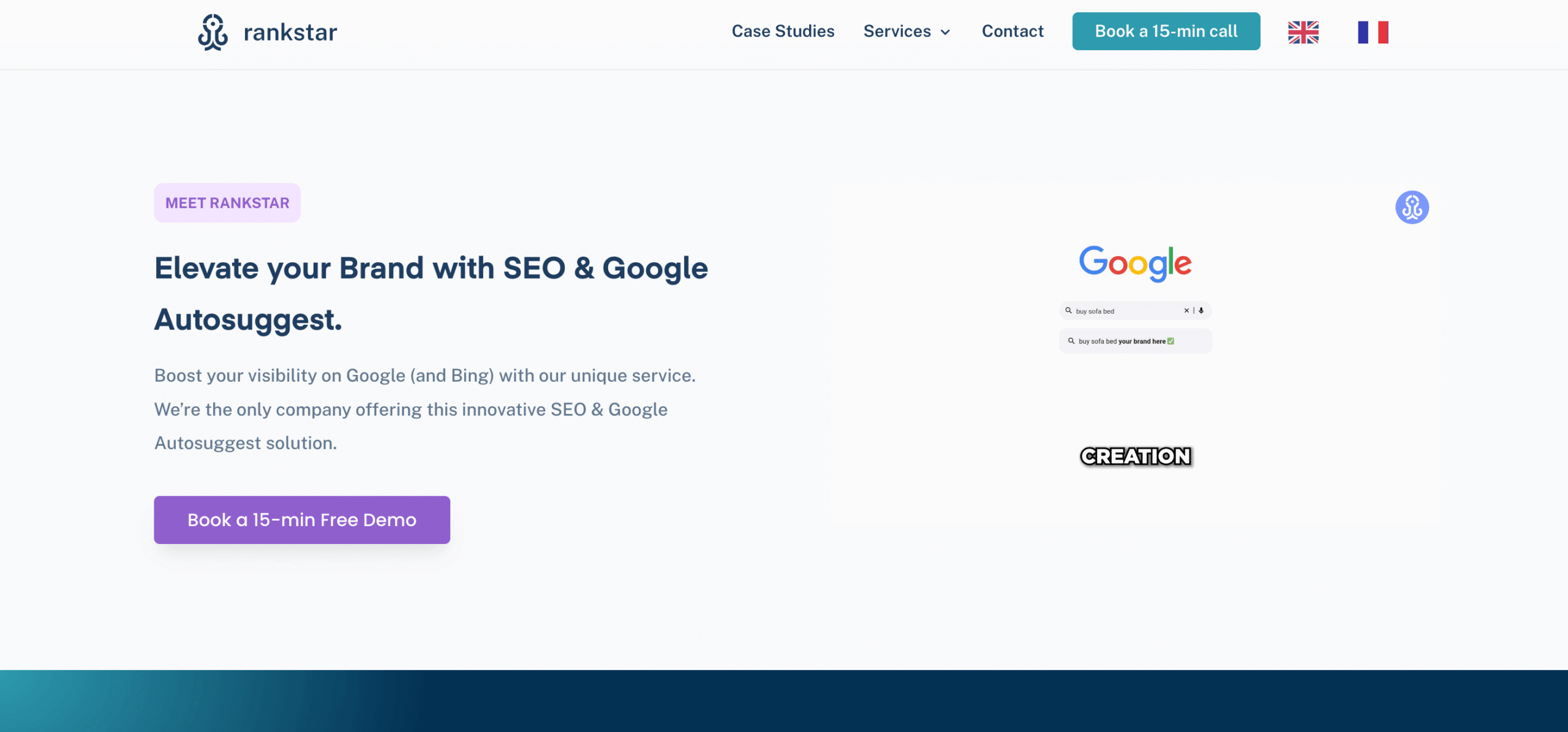Expand the Services dropdown chevron

[946, 32]
